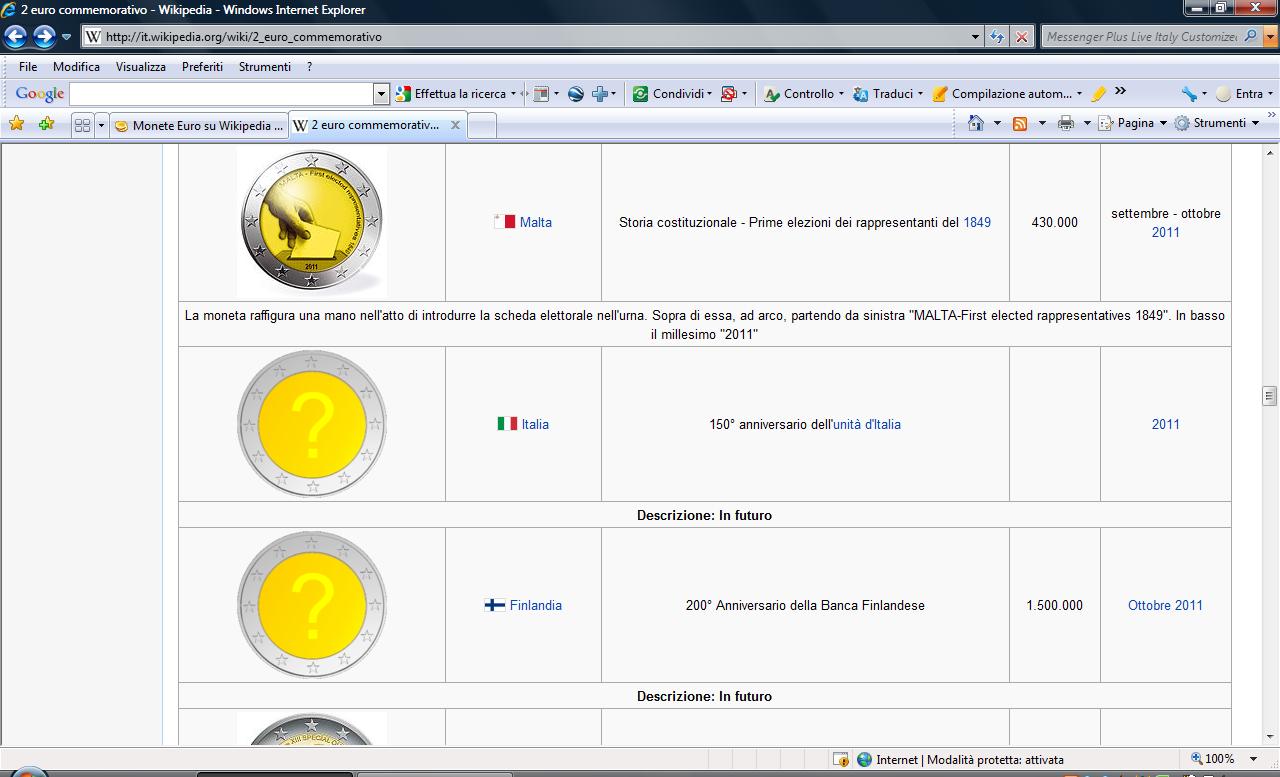This screenshot has height=777, width=1280.
Task: Show more Google toolbar buttons chevron
Action: click(x=1120, y=91)
